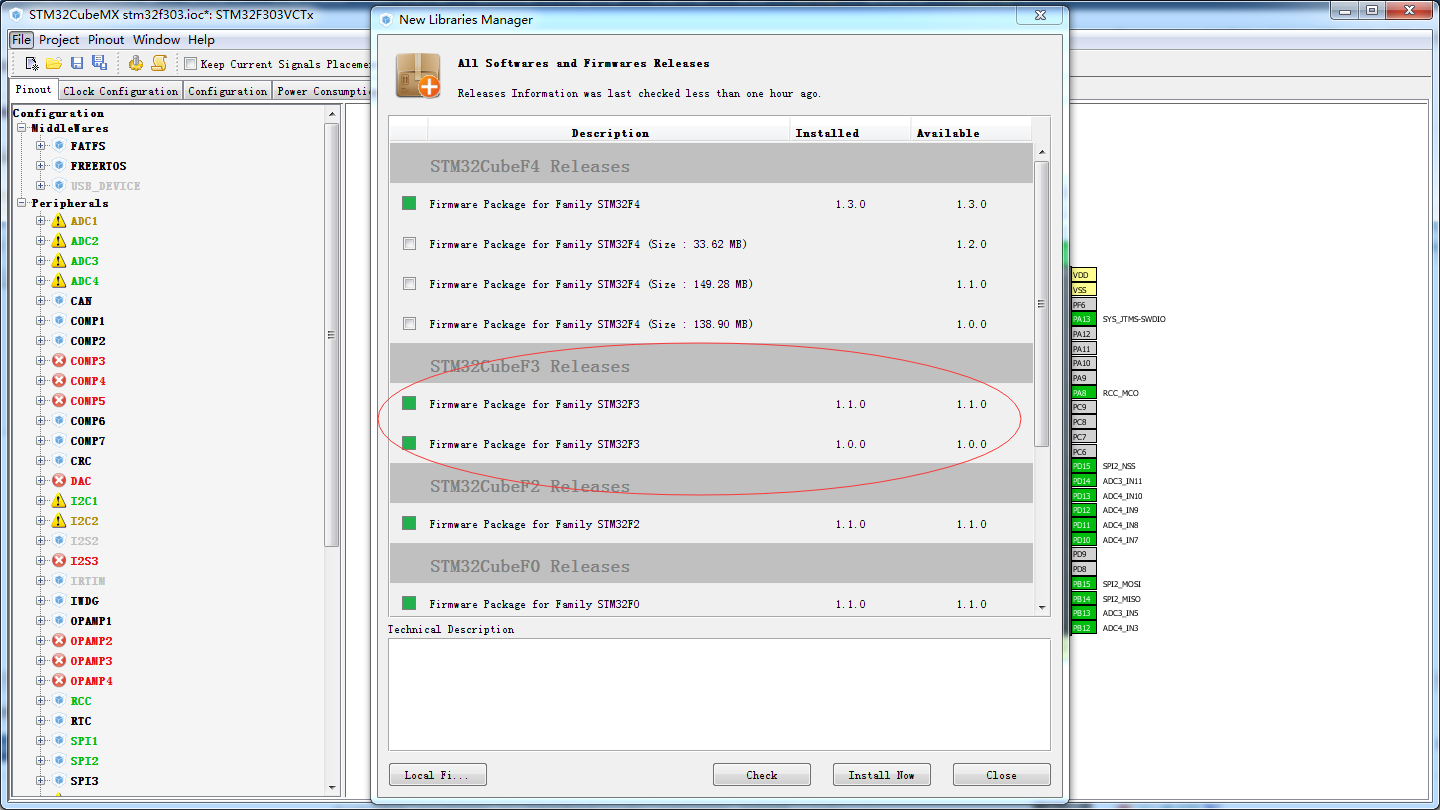1440x810 pixels.
Task: Toggle the STM32F2 package checkbox
Action: 409,524
